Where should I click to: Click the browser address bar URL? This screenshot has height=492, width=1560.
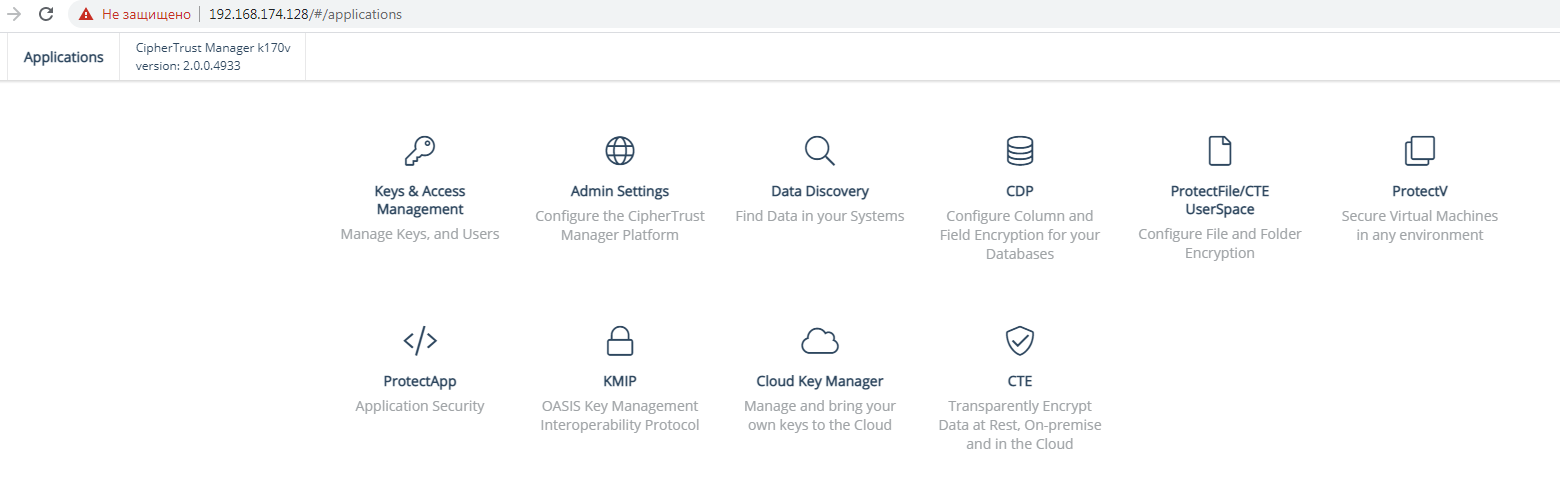pos(305,15)
